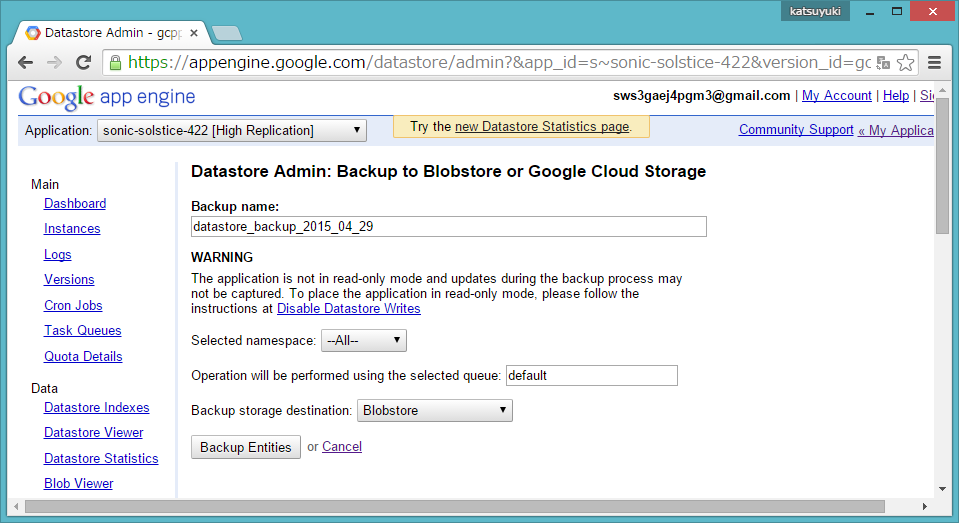This screenshot has height=523, width=959.
Task: Open Datastore Statistics in the sidebar
Action: click(101, 458)
